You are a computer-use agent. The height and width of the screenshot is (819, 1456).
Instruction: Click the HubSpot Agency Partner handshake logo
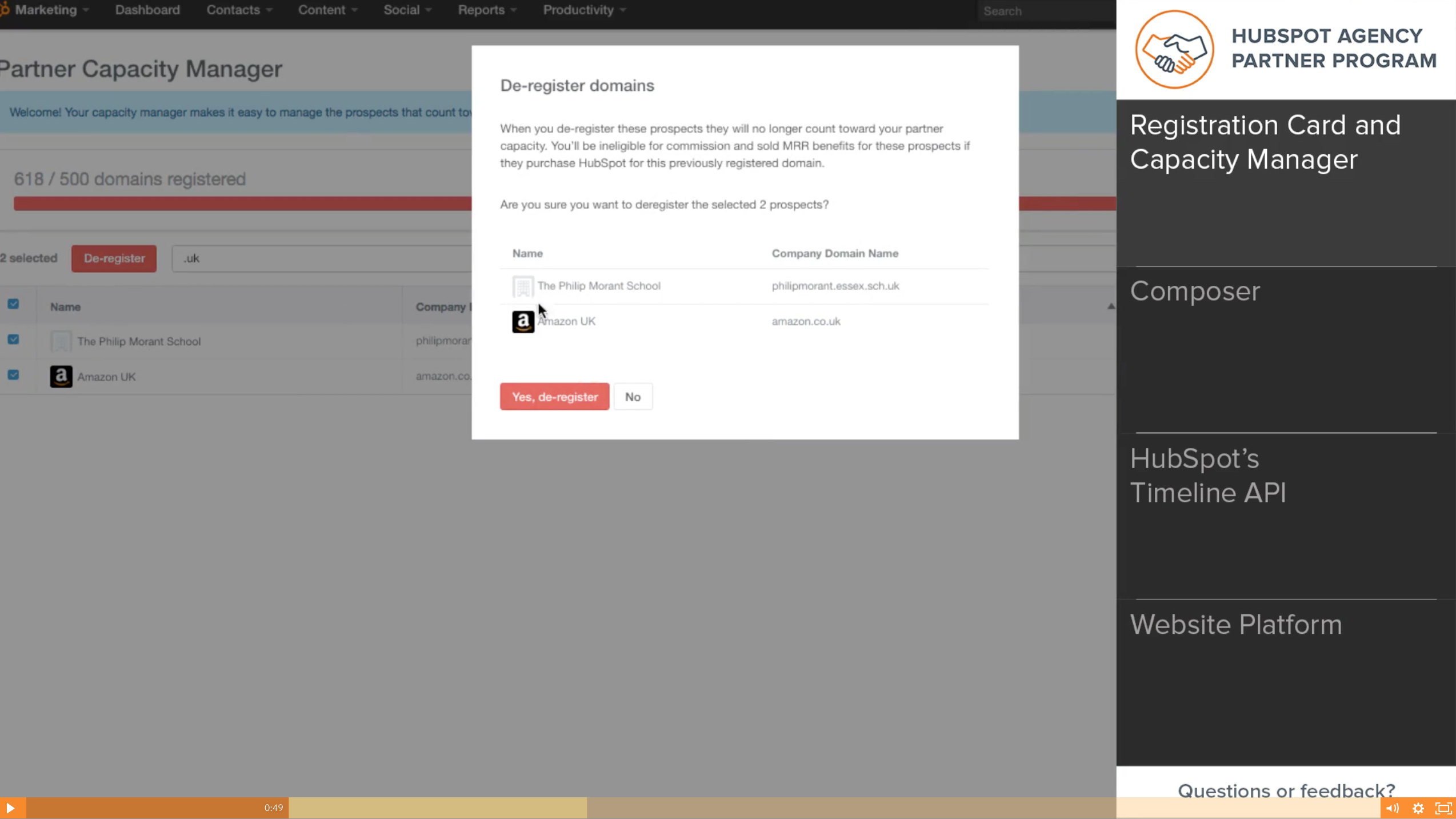[1174, 49]
